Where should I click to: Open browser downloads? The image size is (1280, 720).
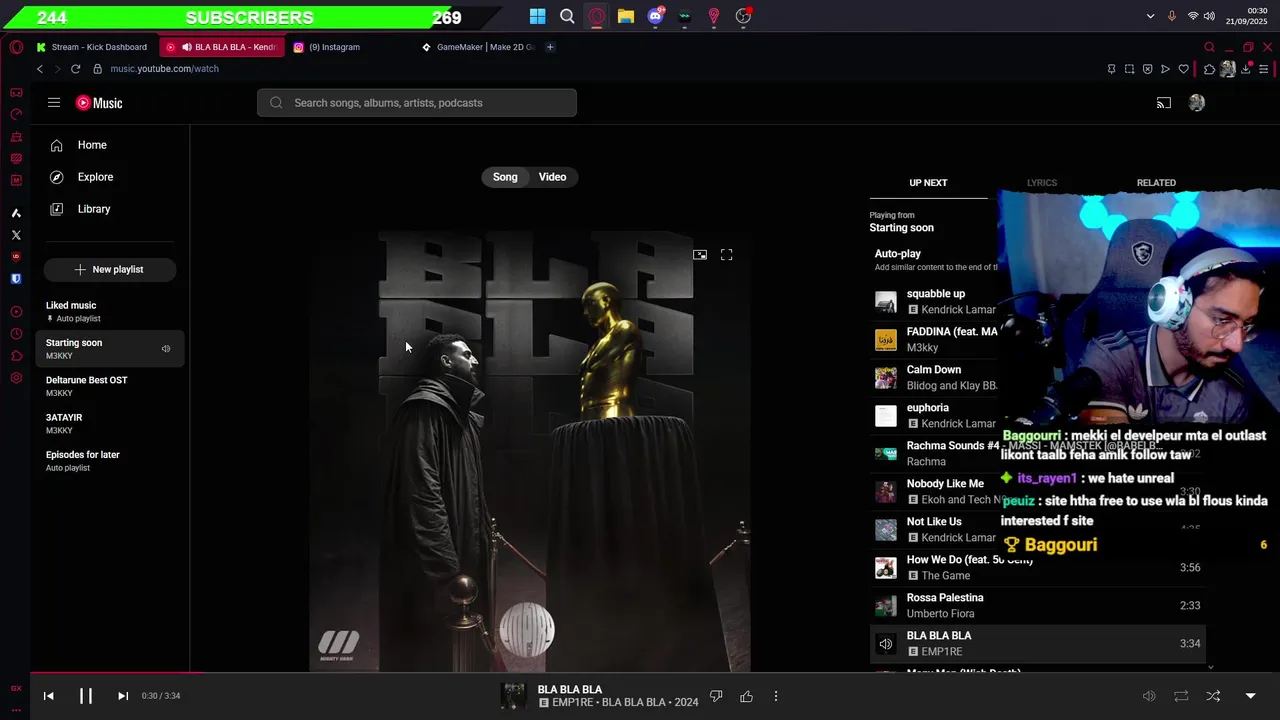click(x=1246, y=69)
